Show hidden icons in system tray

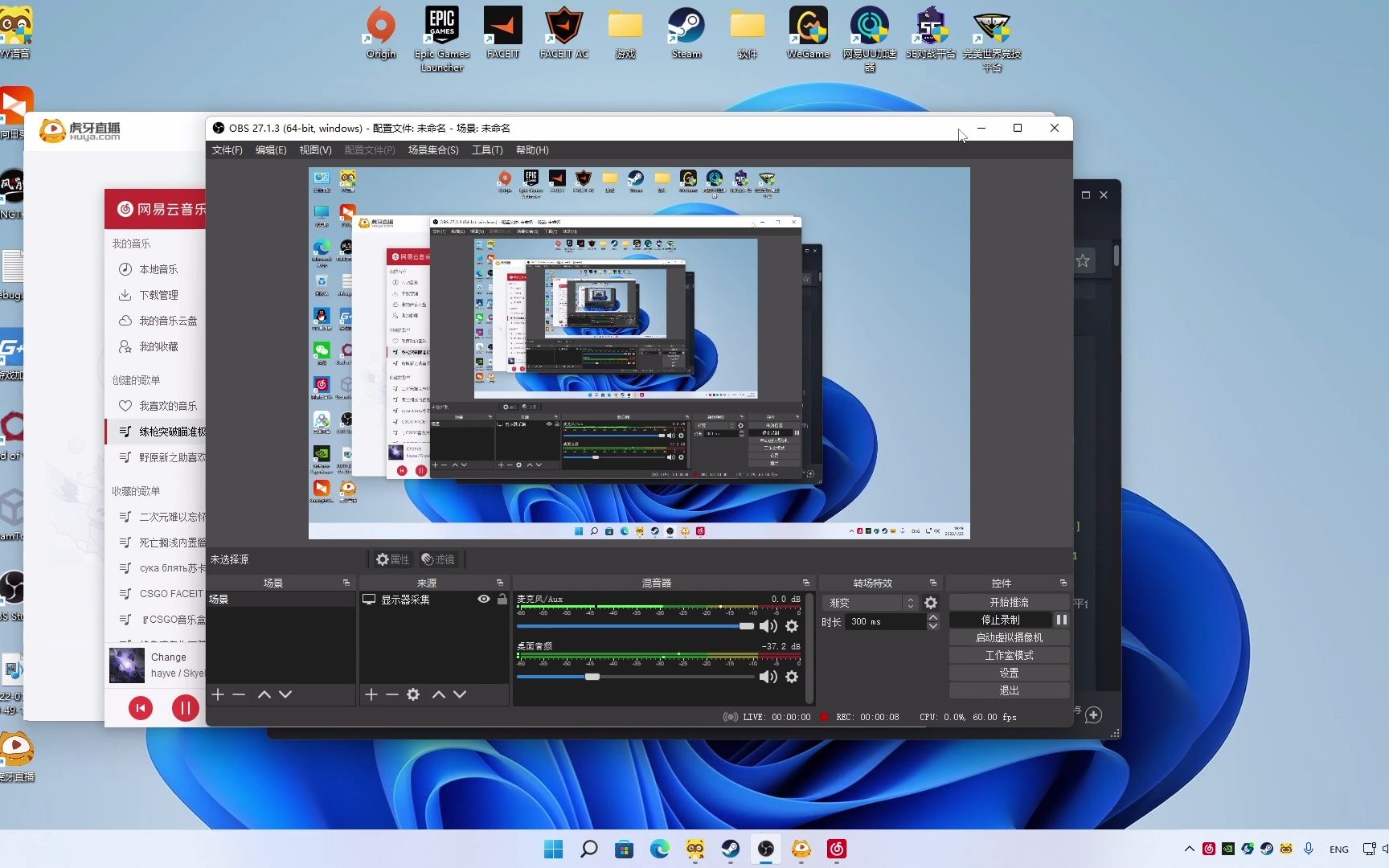(1189, 849)
